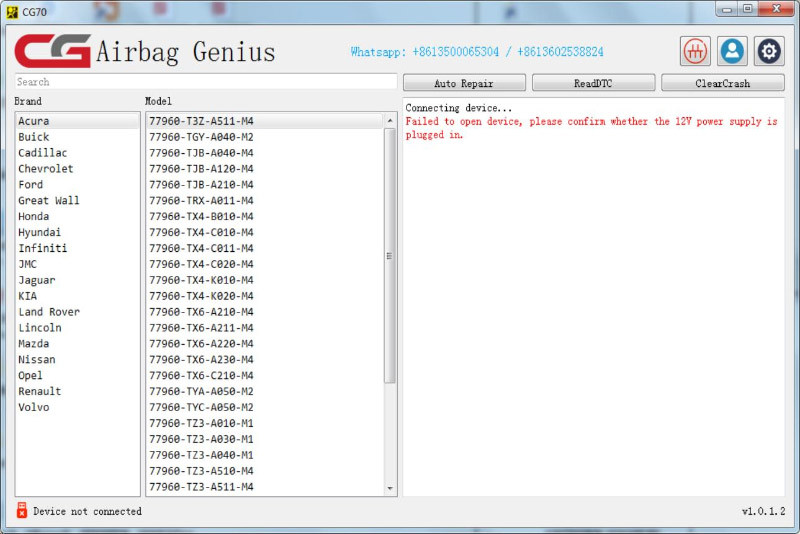Image resolution: width=800 pixels, height=534 pixels.
Task: Select model 77960-T3Z-A511-M4
Action: (x=265, y=121)
